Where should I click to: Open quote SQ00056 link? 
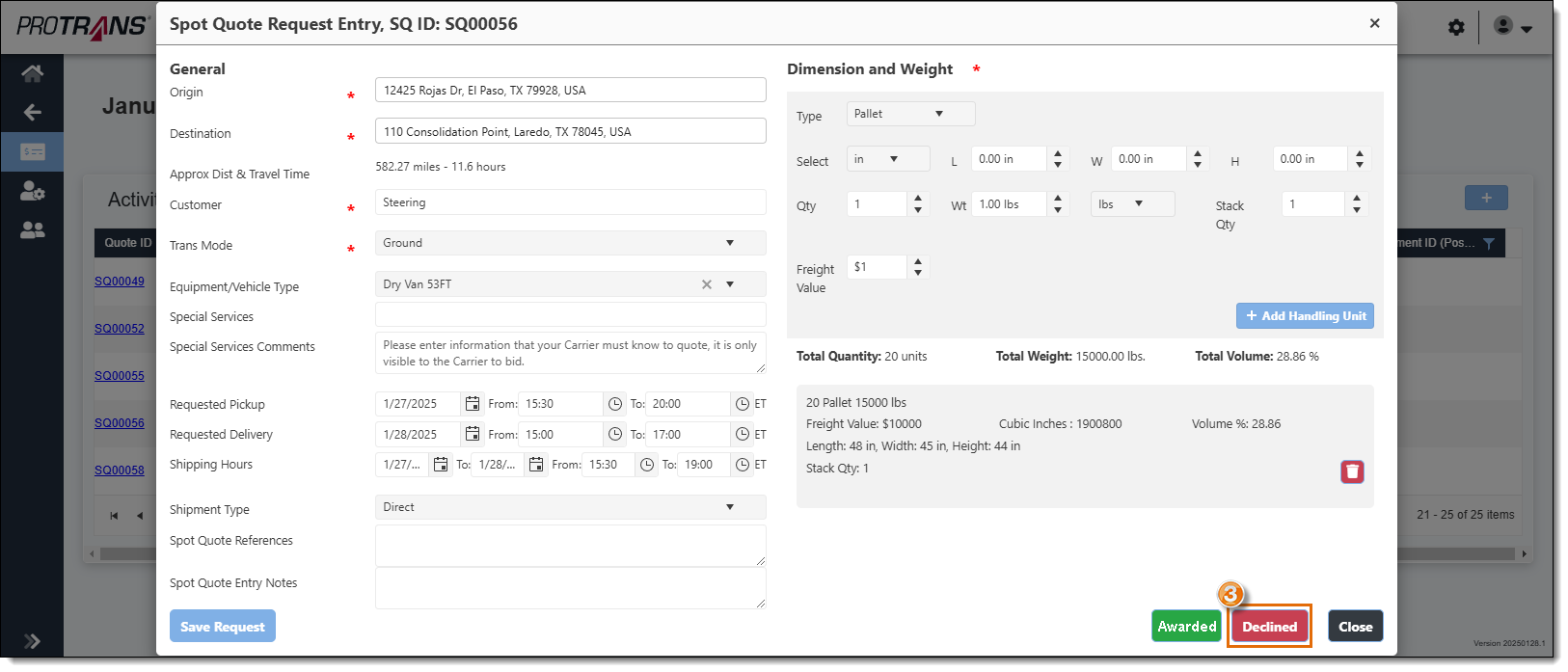pyautogui.click(x=120, y=423)
